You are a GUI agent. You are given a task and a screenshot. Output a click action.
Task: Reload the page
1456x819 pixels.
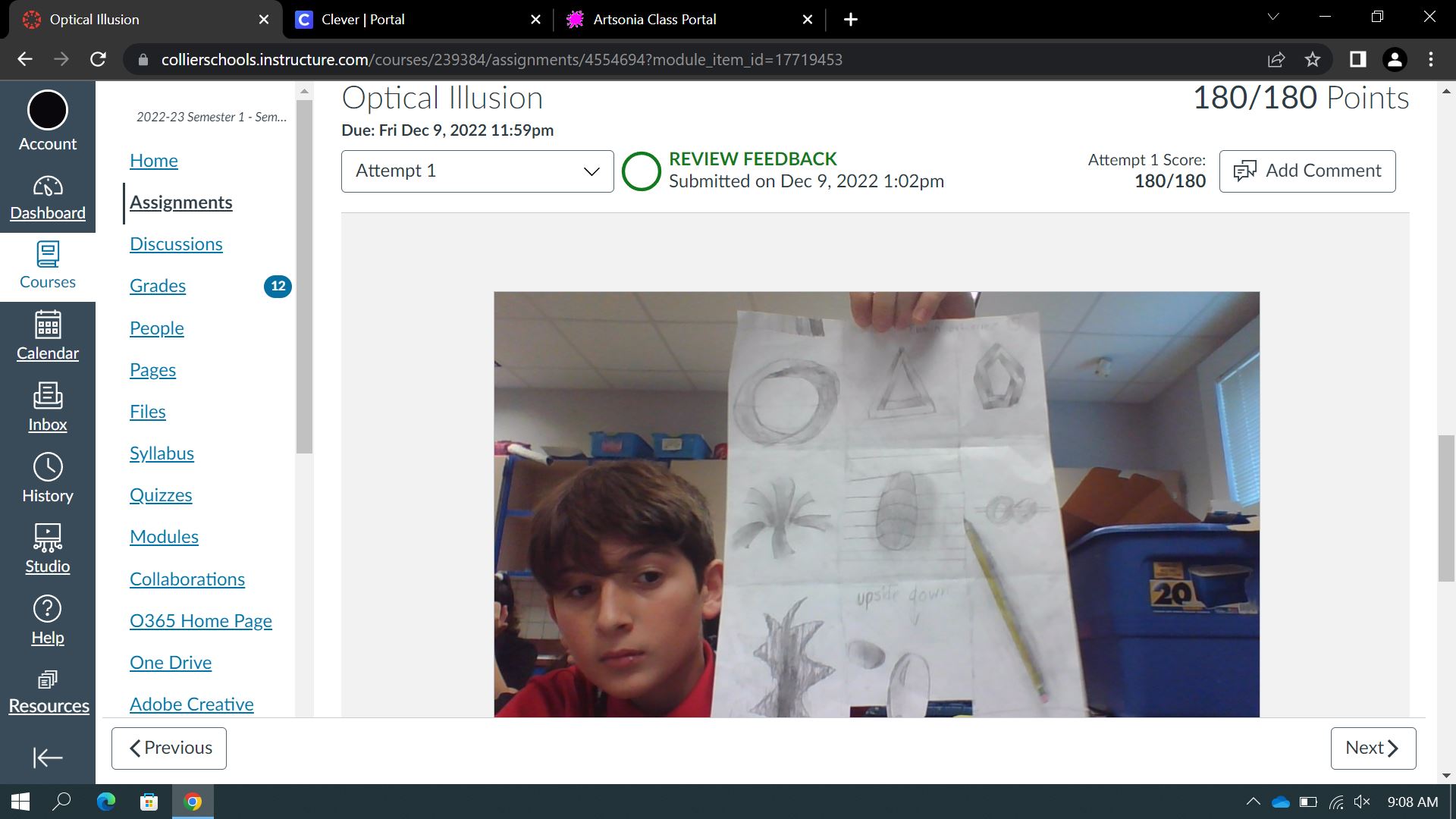point(98,59)
